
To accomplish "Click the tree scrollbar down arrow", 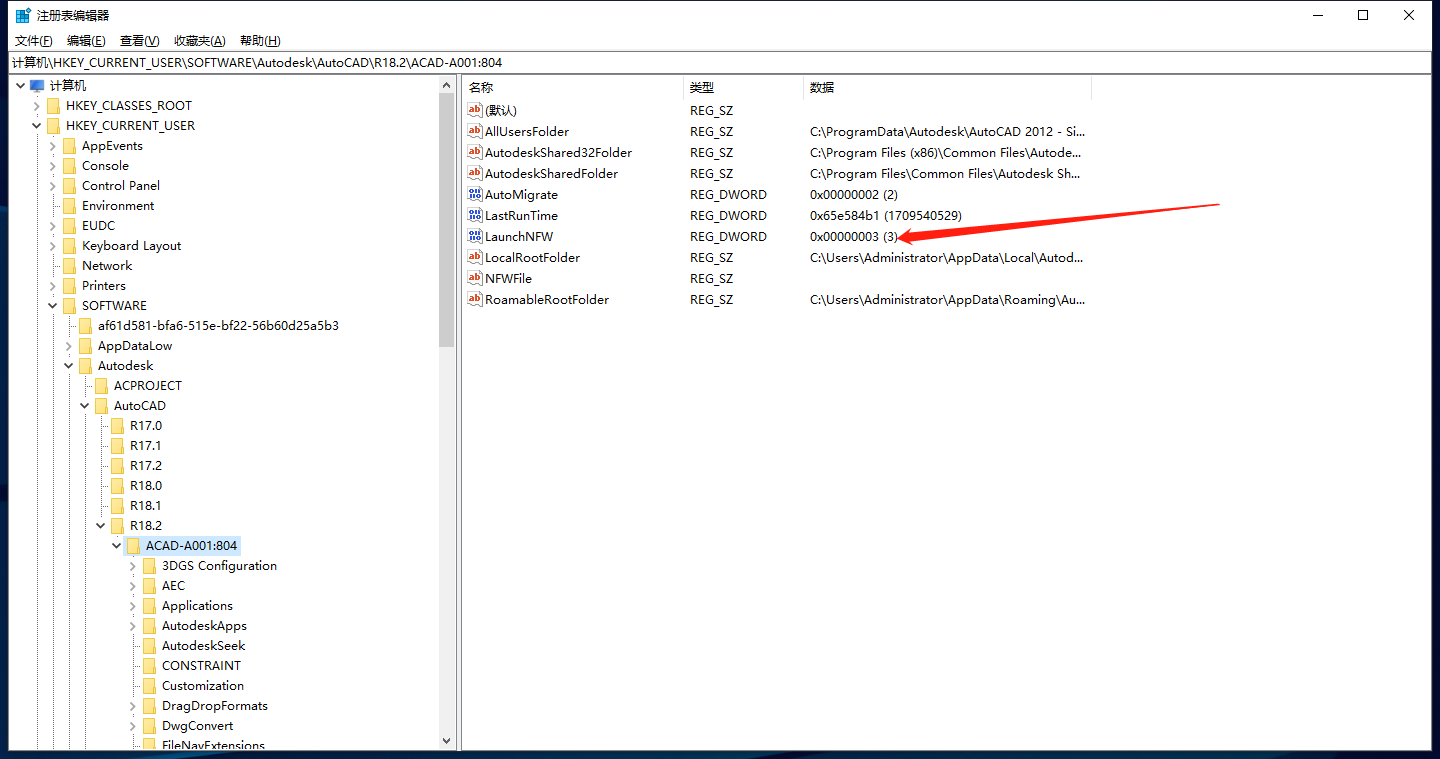I will tap(446, 741).
